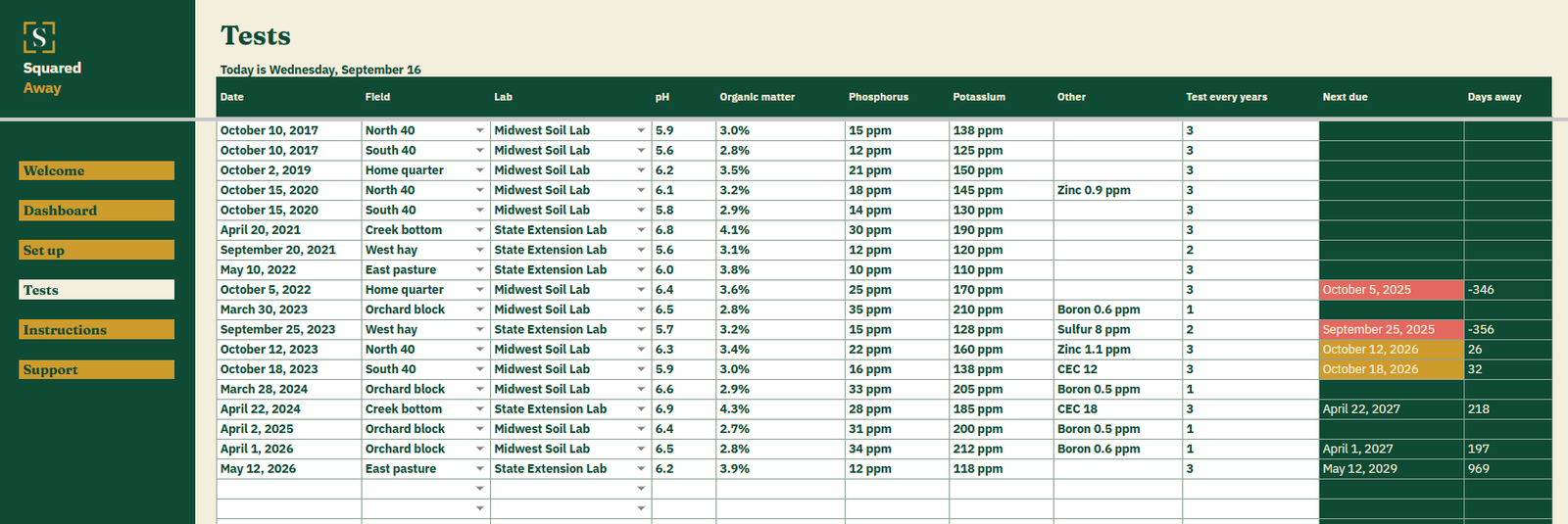This screenshot has height=524, width=1568.
Task: Click next due October 18, 2026
Action: point(1392,369)
